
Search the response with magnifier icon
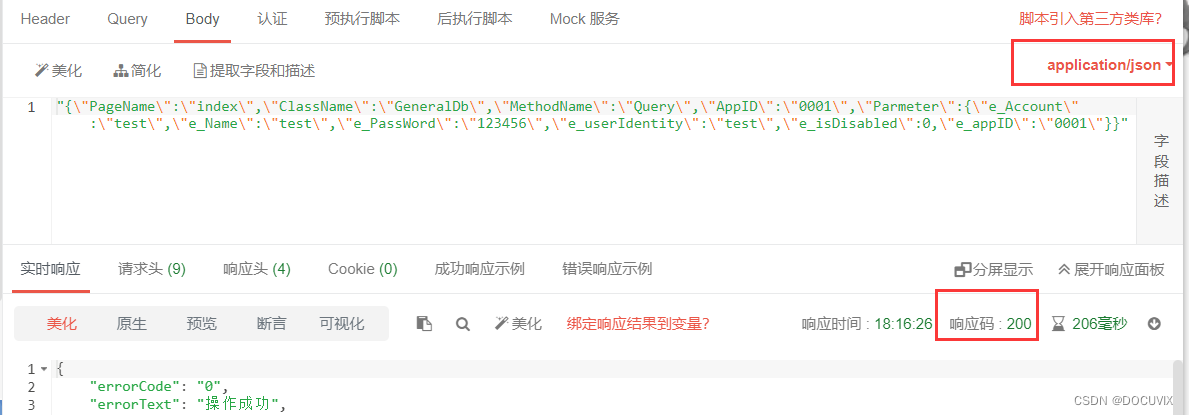coord(463,324)
